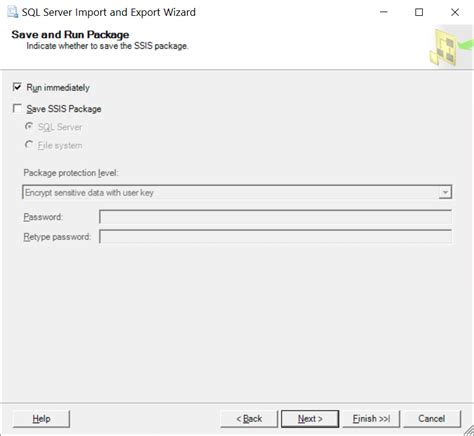The image size is (474, 436).
Task: Go back with the Back button
Action: coord(249,419)
